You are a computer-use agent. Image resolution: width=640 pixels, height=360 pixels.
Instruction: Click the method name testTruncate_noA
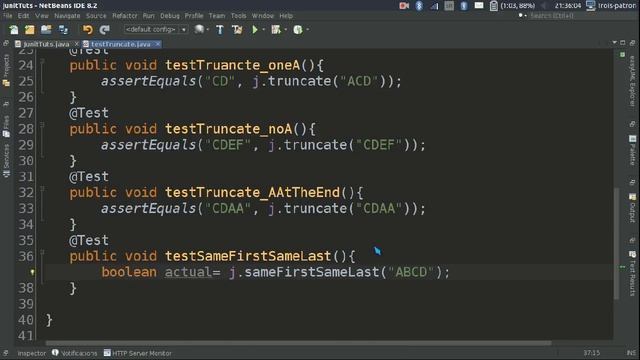[229, 129]
